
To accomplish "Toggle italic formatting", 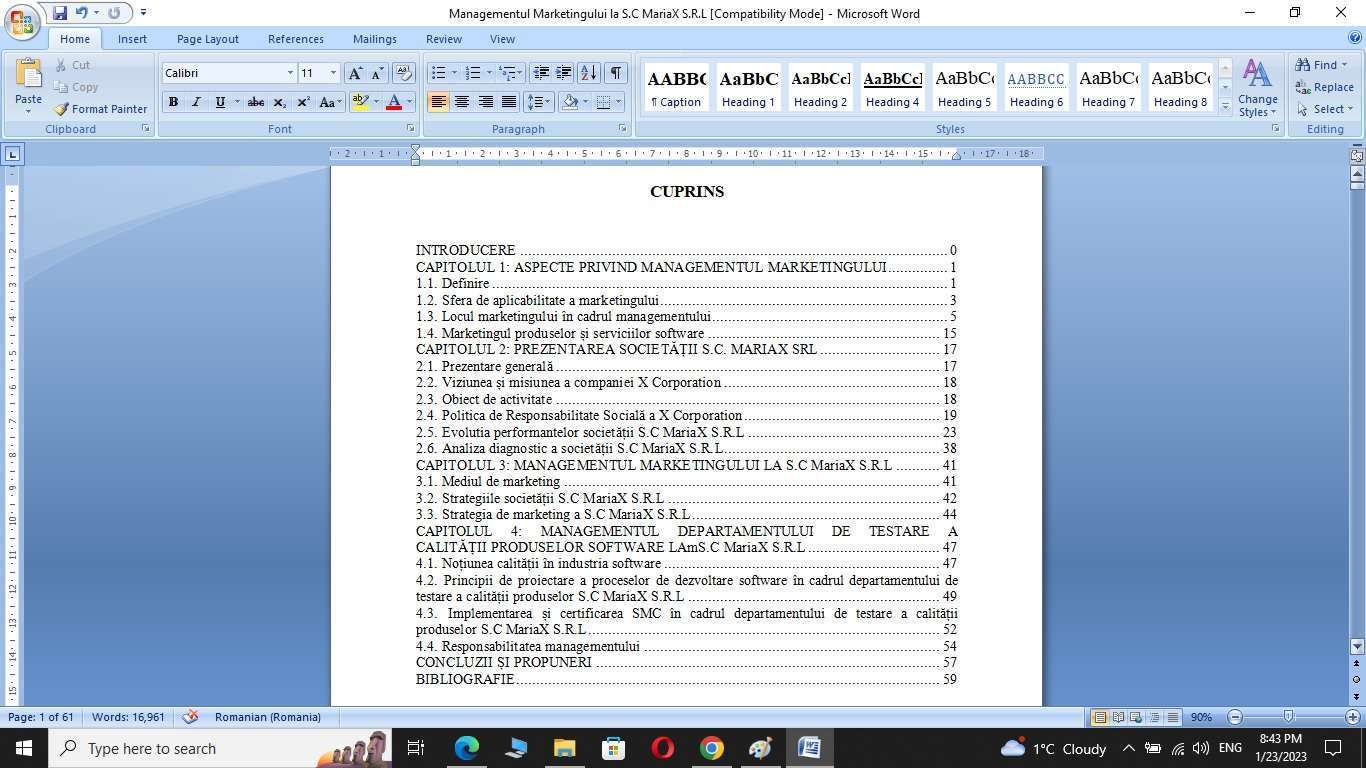I will (195, 102).
